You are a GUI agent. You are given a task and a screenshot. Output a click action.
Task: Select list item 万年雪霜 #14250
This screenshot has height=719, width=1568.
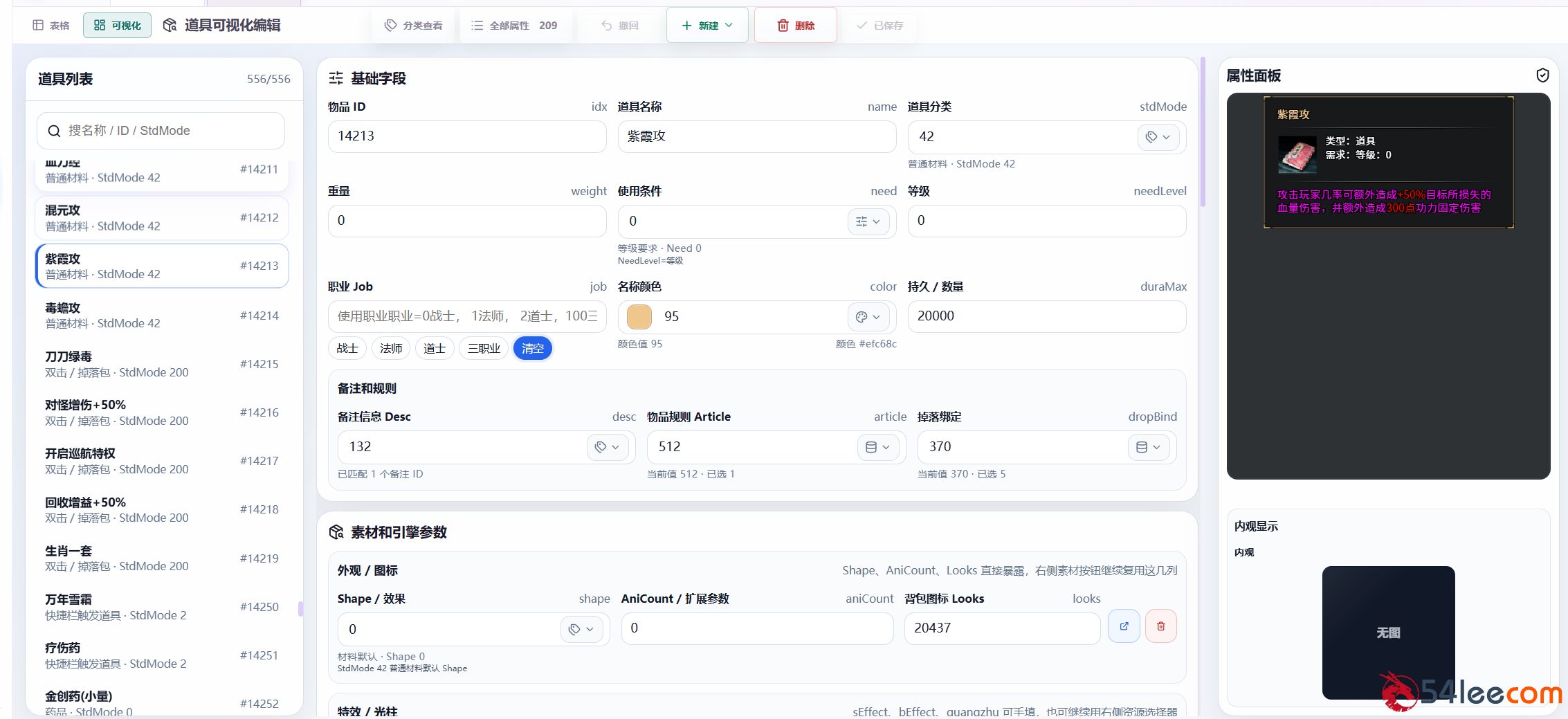[x=162, y=607]
